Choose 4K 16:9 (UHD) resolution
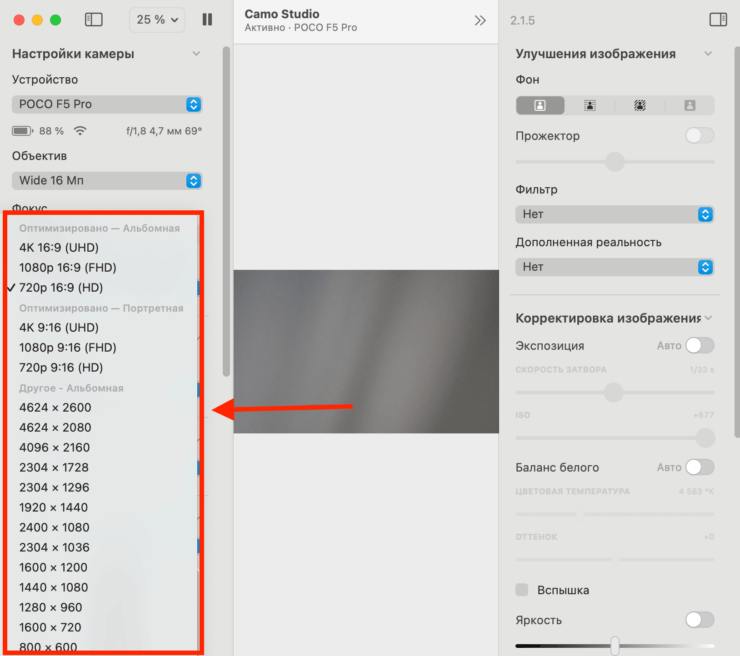 coord(59,247)
